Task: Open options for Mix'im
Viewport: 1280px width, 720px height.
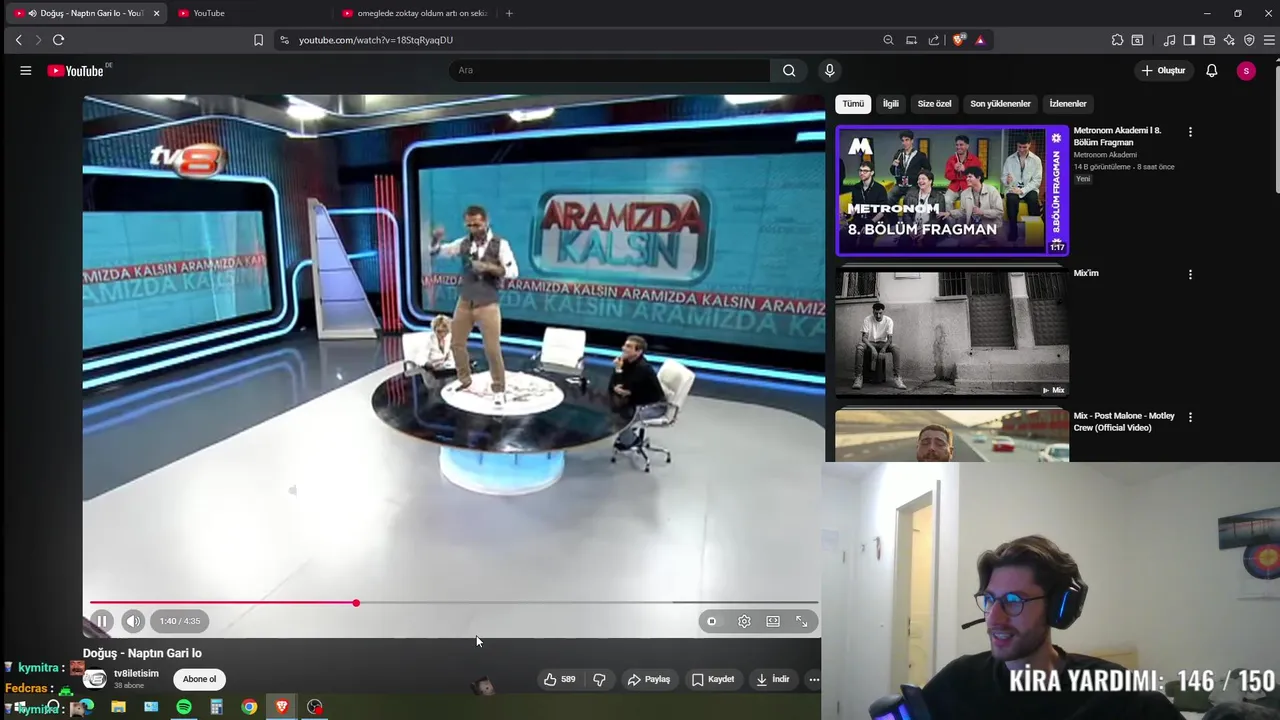Action: coord(1190,274)
